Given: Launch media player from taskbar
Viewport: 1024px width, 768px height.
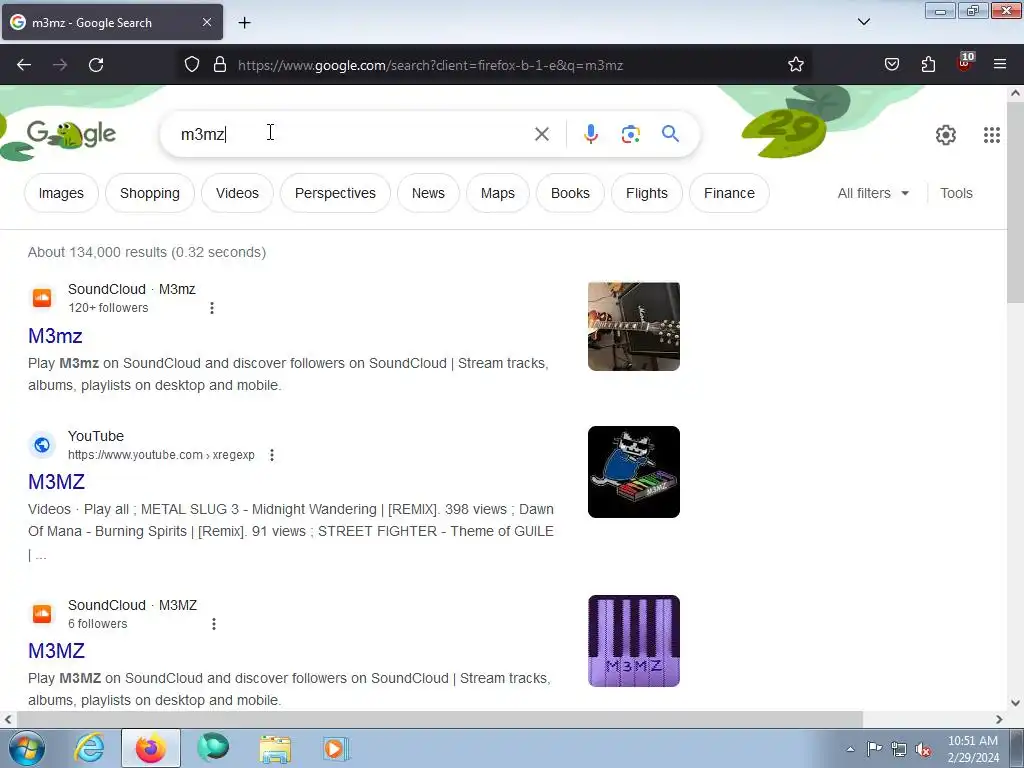Looking at the screenshot, I should click(336, 748).
